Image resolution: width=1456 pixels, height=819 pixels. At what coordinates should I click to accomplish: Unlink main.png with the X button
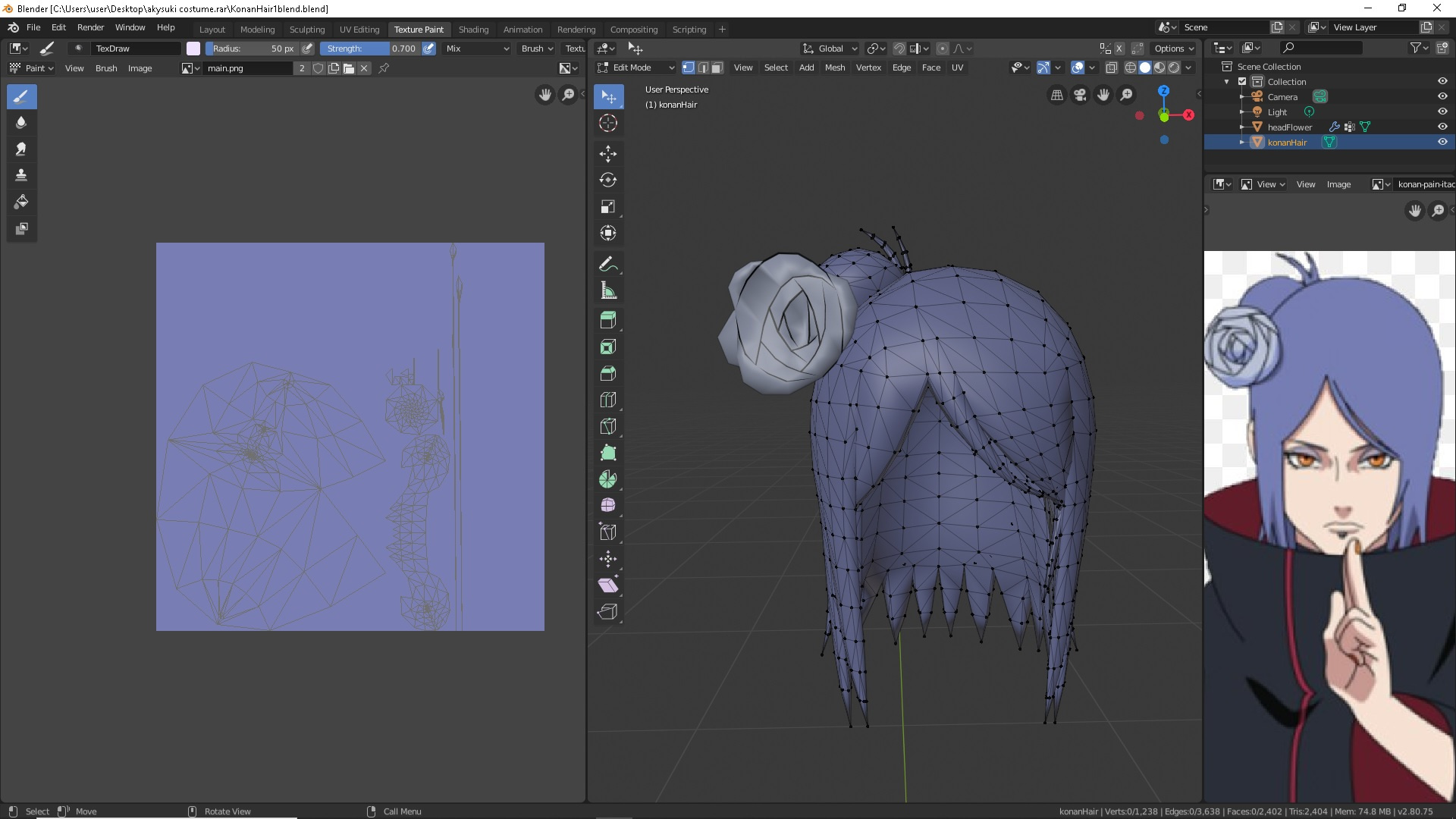[364, 68]
